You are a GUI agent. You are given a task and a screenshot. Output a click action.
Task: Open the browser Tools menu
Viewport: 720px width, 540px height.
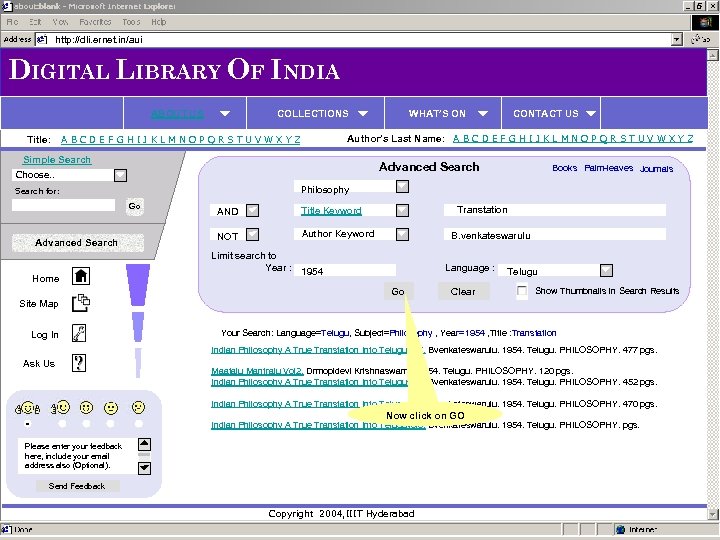[131, 22]
